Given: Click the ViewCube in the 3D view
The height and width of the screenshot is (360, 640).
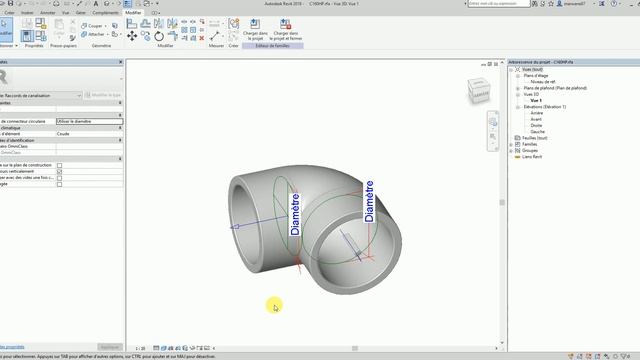Looking at the screenshot, I should [x=478, y=90].
